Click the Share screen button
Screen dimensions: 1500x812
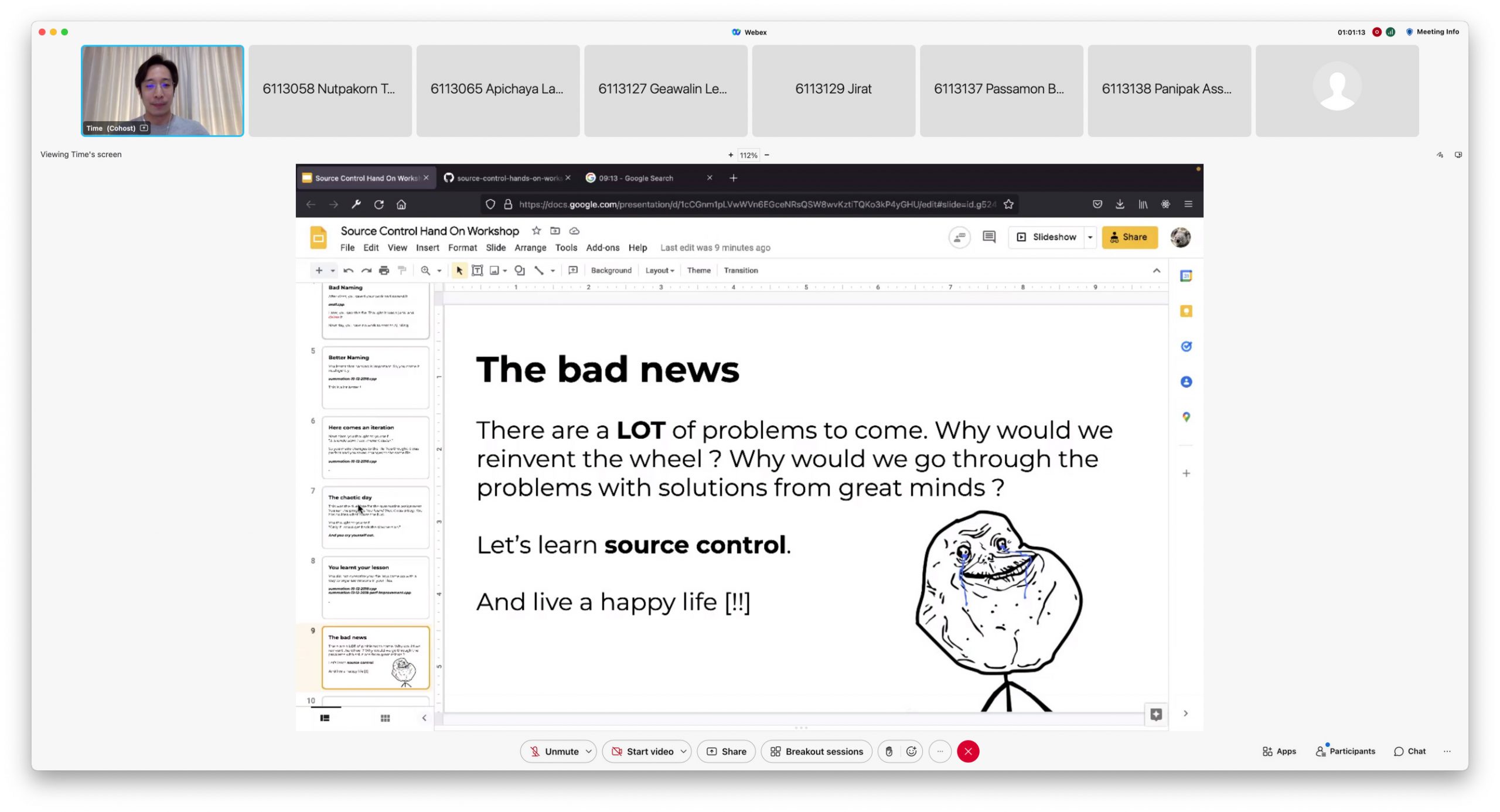726,751
